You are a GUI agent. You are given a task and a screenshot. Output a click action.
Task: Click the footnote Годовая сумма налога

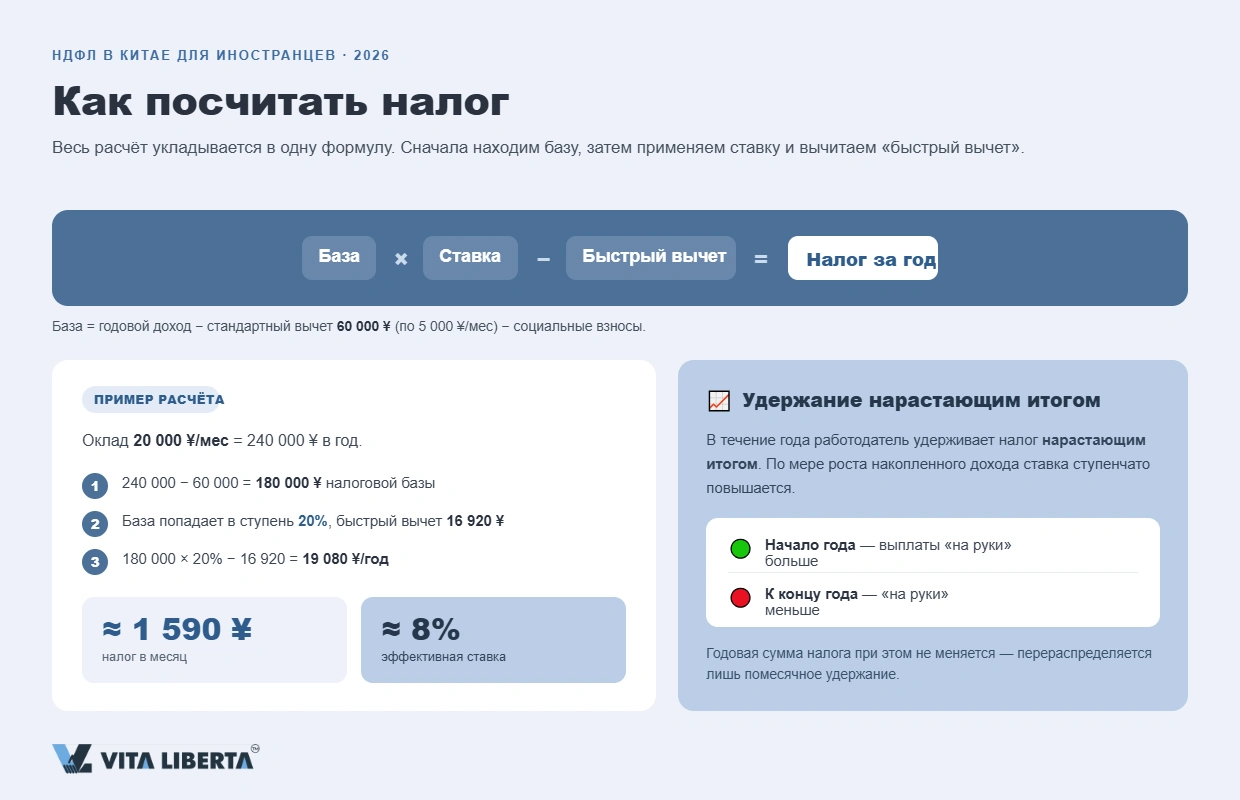tap(929, 663)
